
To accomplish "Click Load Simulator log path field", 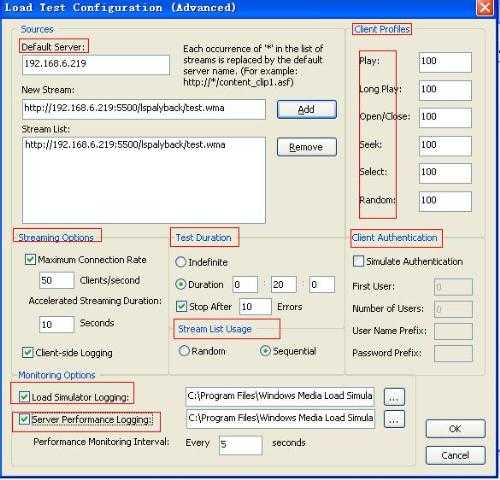I will click(280, 396).
